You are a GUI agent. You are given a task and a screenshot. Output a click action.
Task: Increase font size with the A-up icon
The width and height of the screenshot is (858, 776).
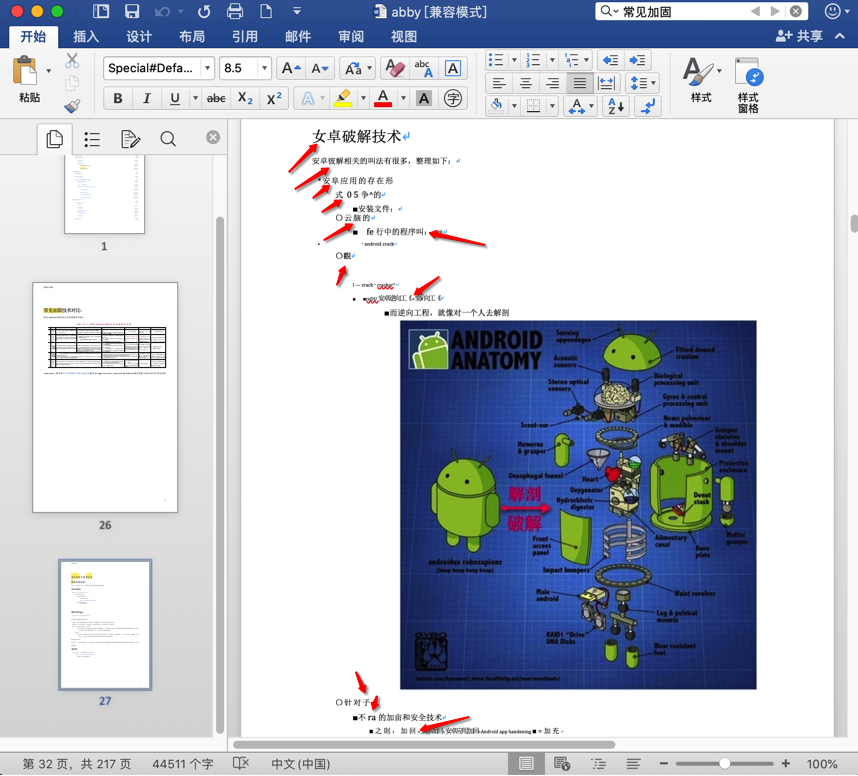[x=291, y=68]
